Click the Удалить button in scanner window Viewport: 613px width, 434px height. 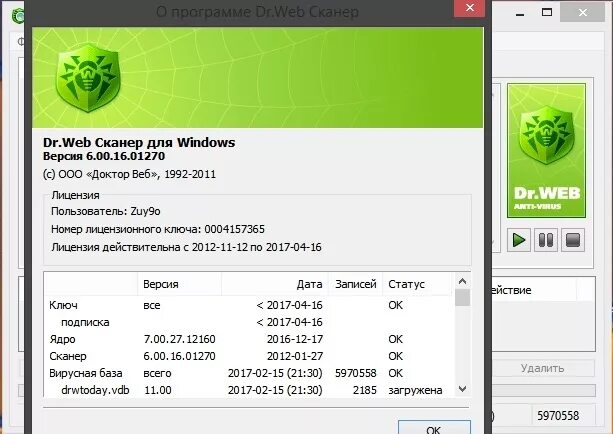click(542, 368)
